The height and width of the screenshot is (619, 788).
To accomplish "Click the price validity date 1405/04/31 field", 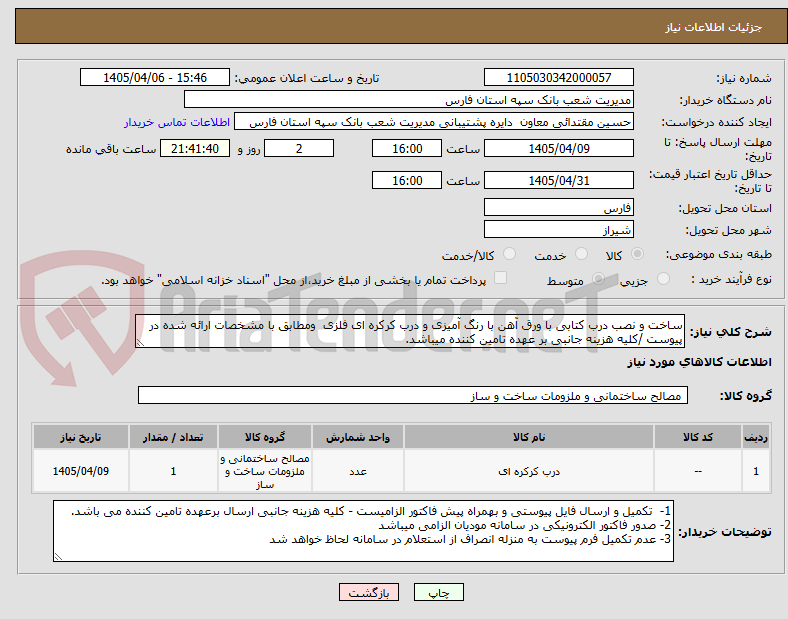I will point(558,180).
